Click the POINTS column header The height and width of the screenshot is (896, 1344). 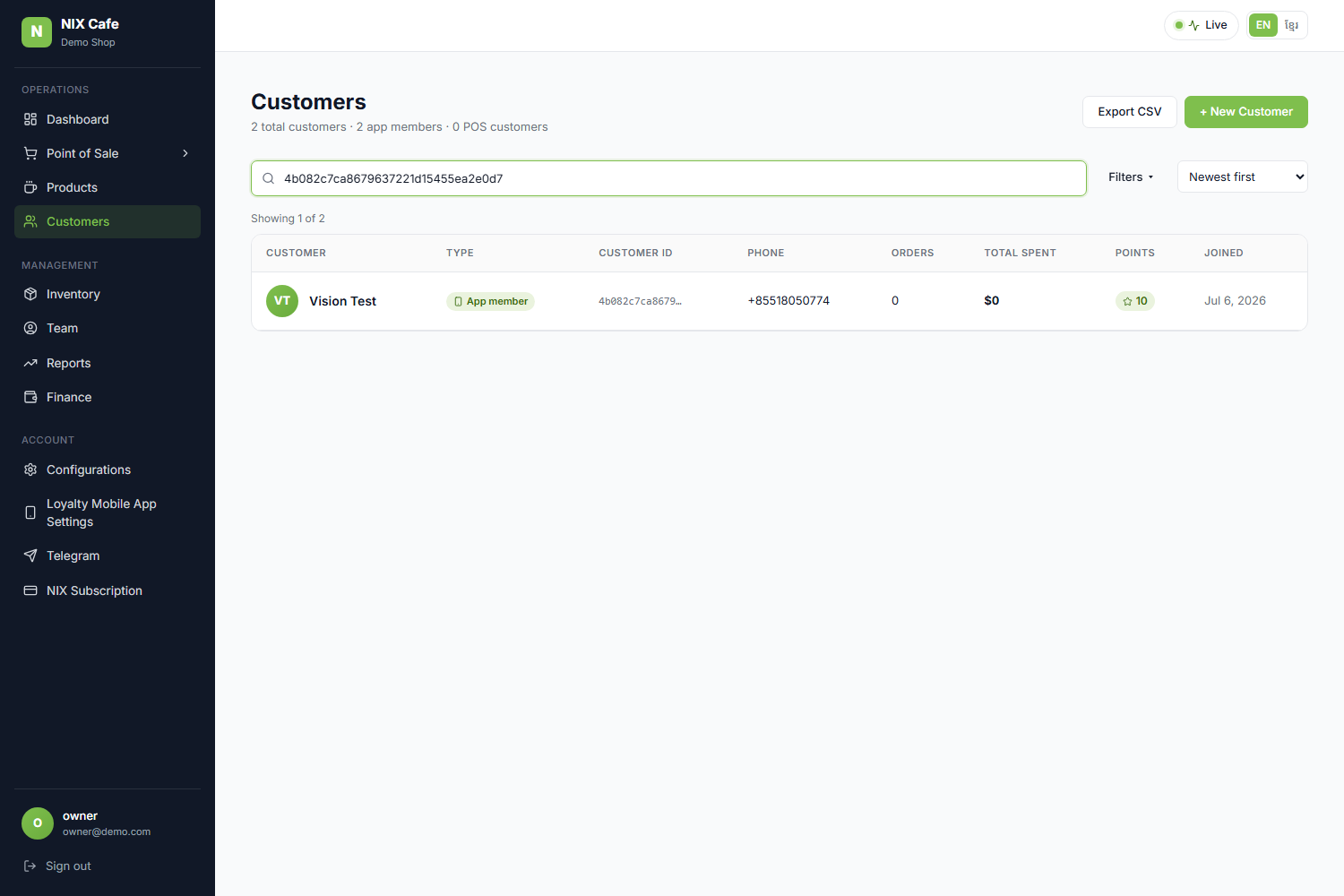[1134, 254]
